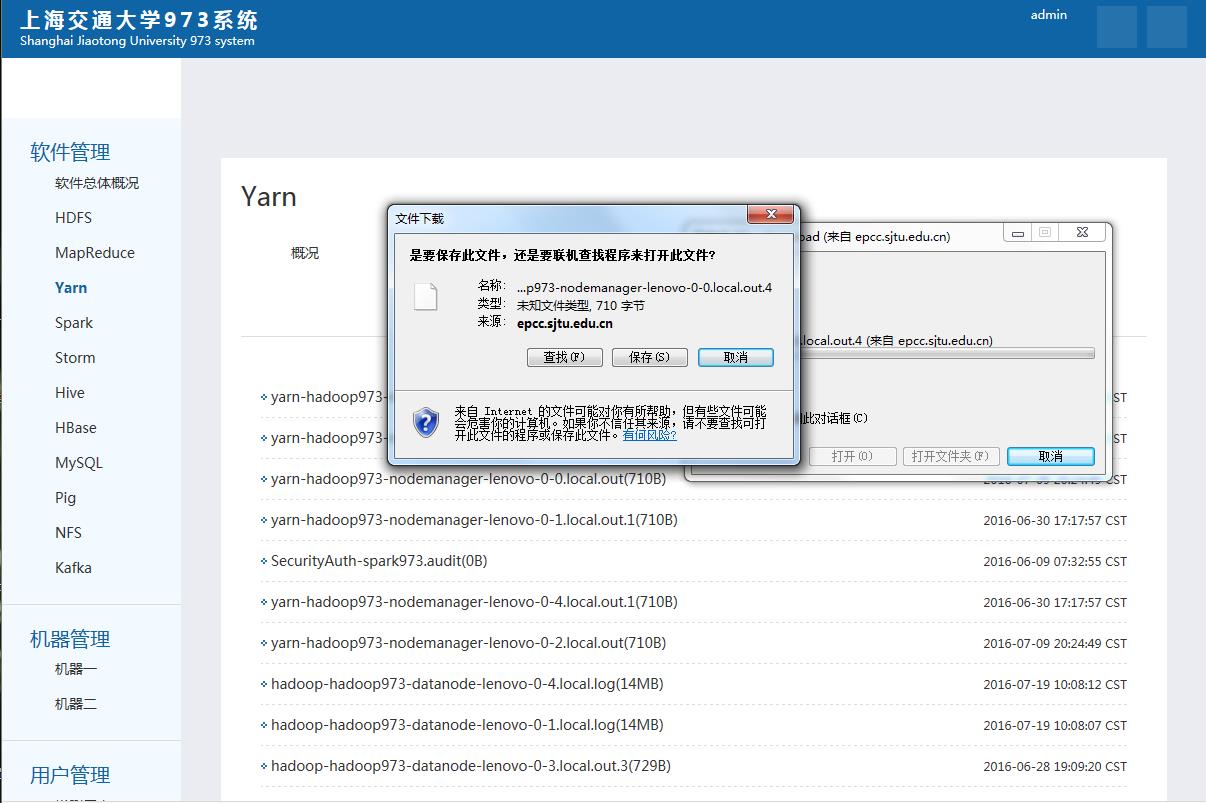Click 取消 in the background download progress window

[x=1050, y=456]
